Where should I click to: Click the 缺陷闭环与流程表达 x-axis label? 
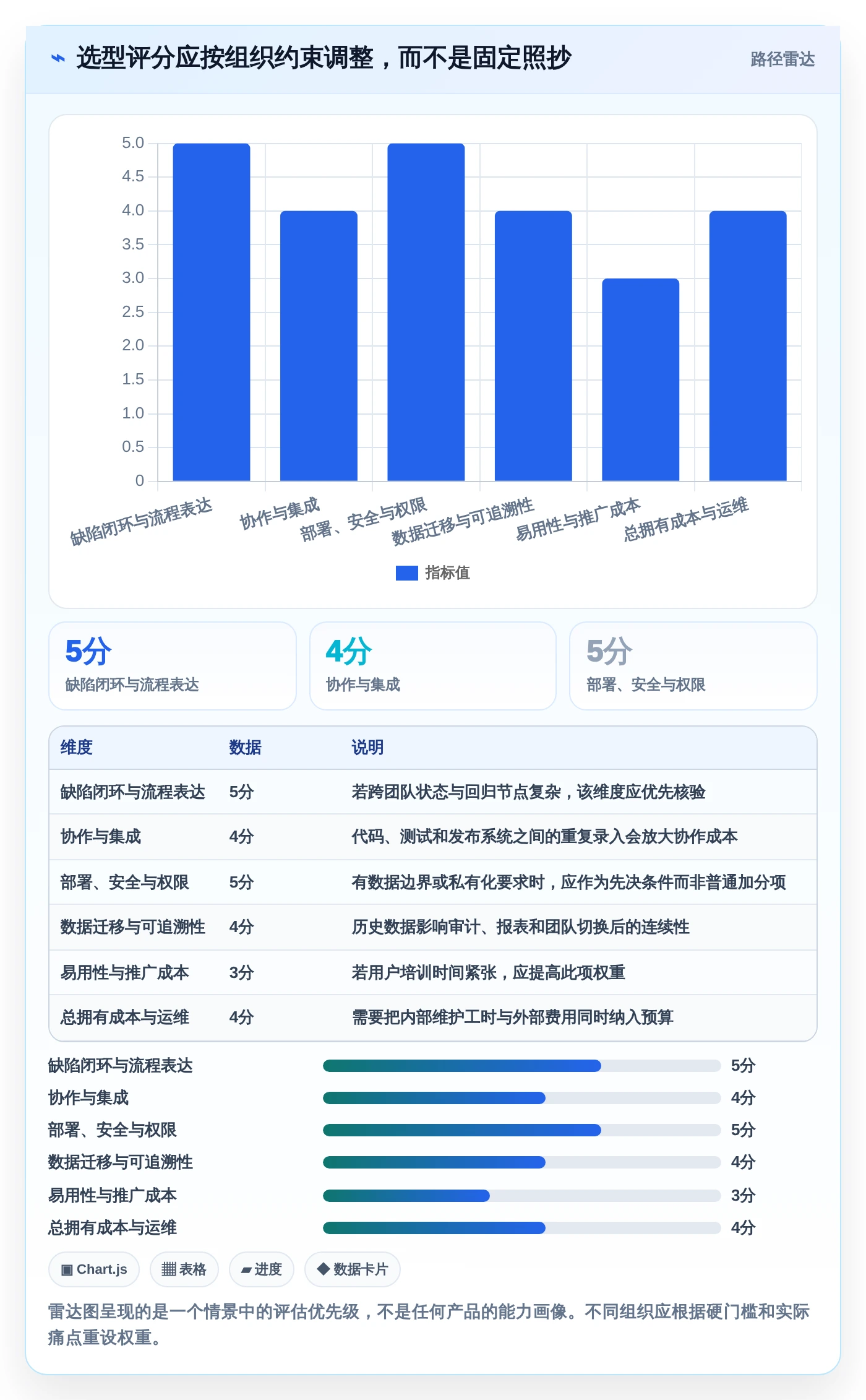(x=141, y=522)
